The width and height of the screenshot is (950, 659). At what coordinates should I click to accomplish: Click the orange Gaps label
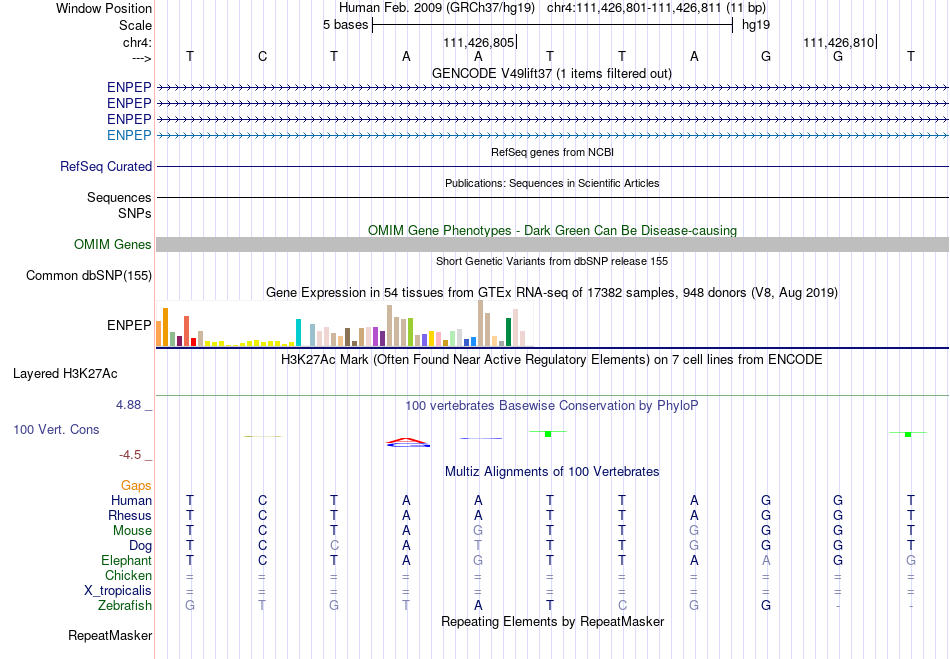pos(136,485)
